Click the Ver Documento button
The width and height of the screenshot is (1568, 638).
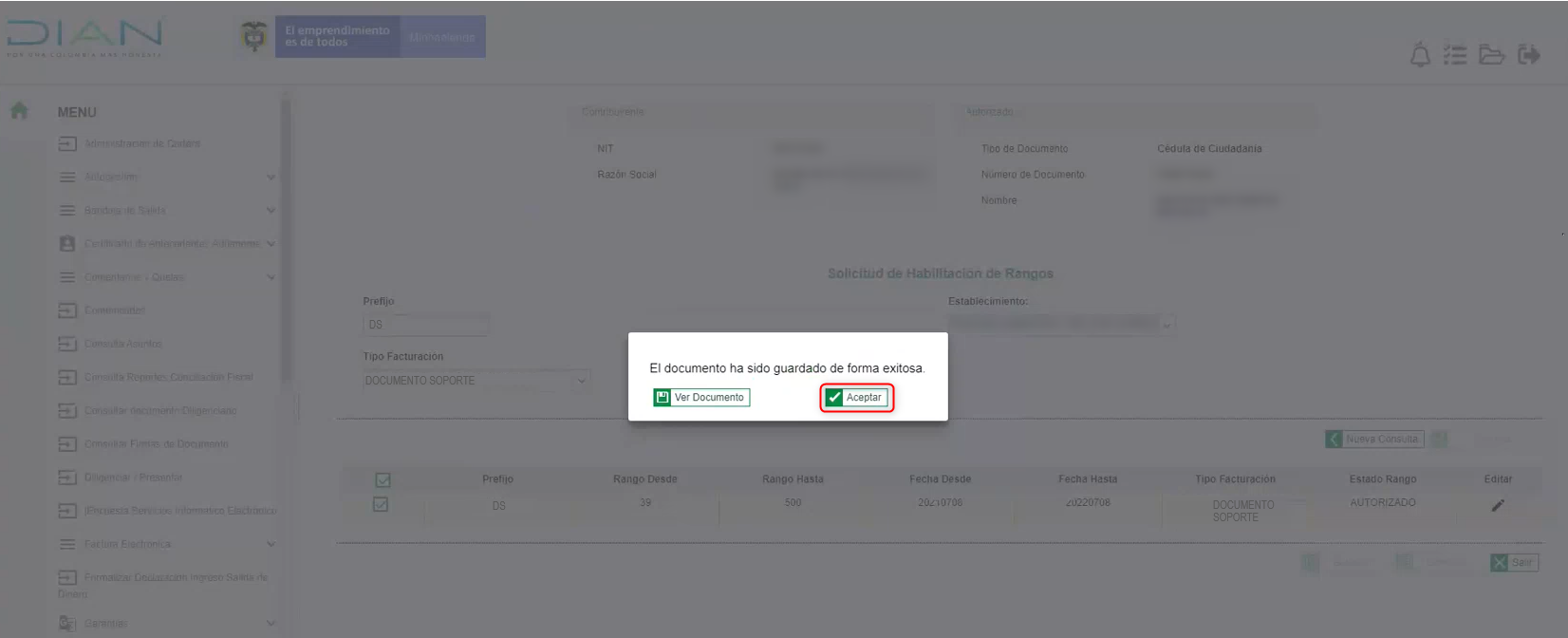point(701,398)
